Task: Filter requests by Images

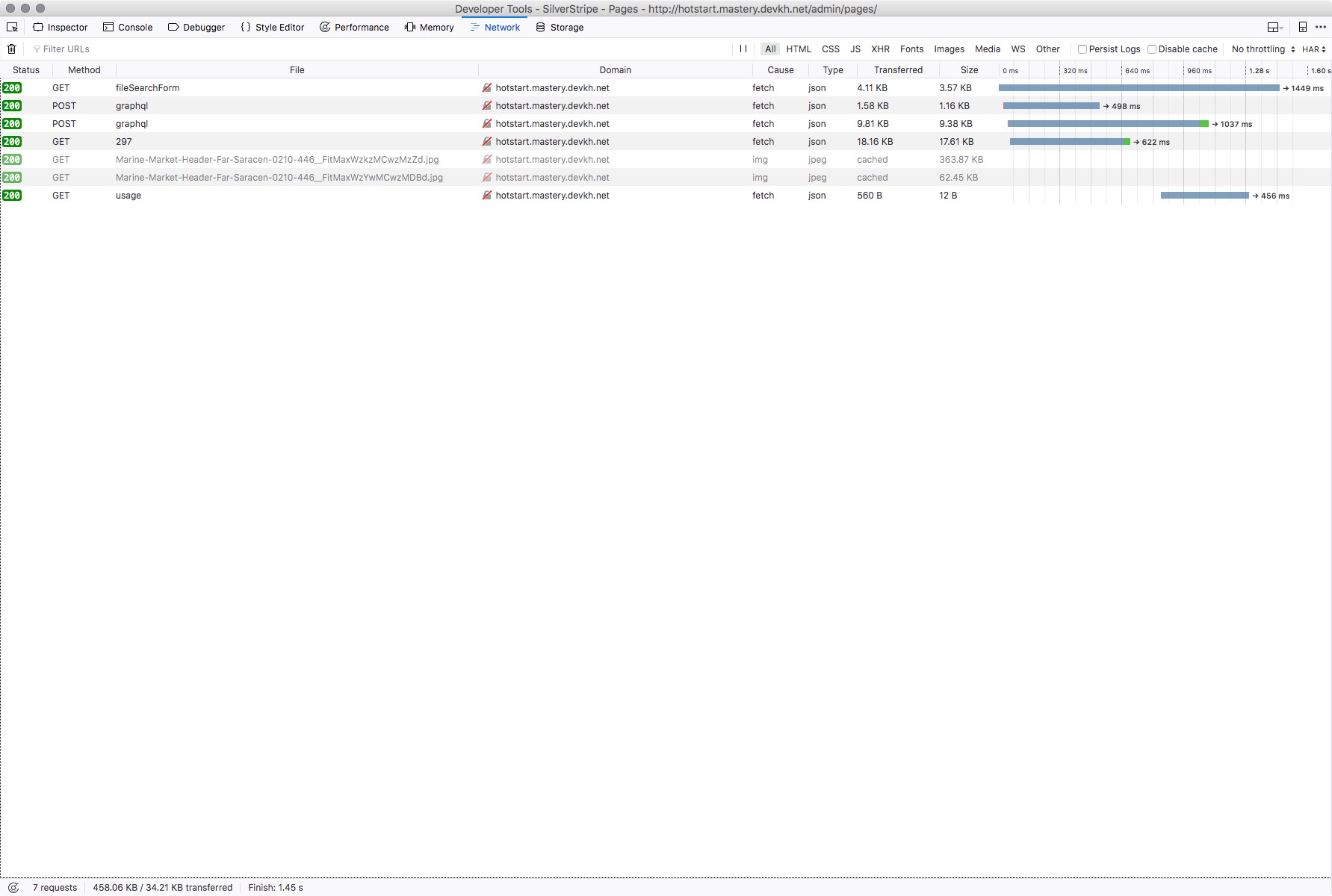Action: click(949, 49)
